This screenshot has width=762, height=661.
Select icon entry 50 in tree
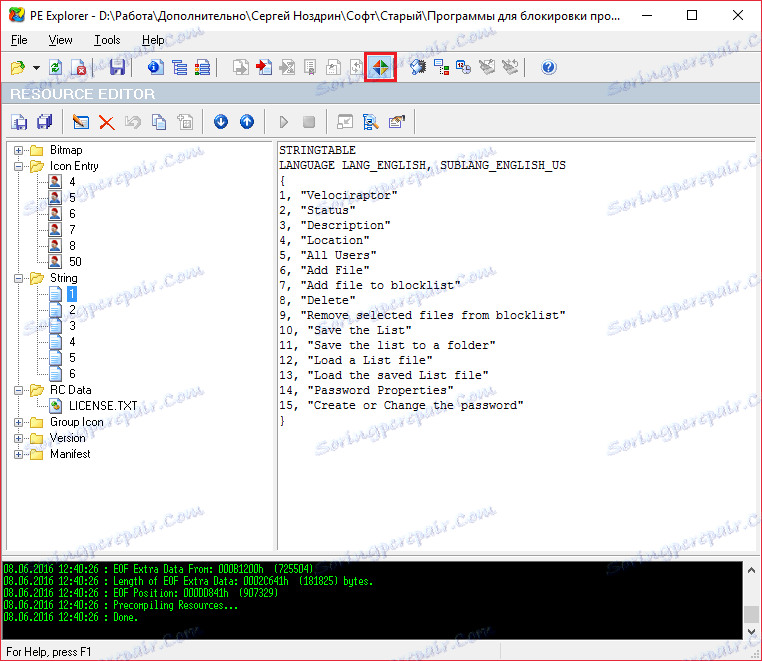(x=75, y=262)
